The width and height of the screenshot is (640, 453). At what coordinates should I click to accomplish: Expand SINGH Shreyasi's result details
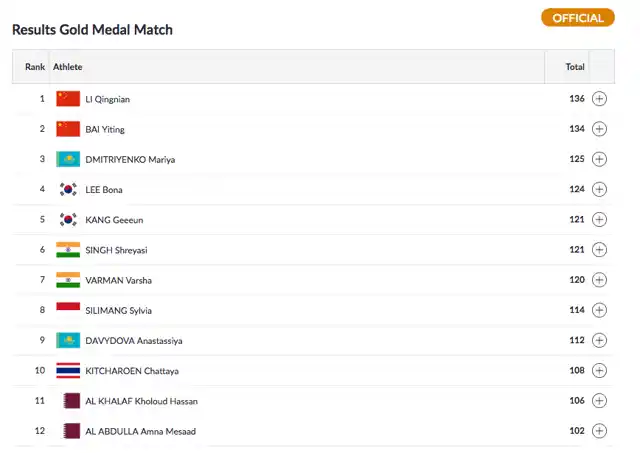(x=599, y=250)
